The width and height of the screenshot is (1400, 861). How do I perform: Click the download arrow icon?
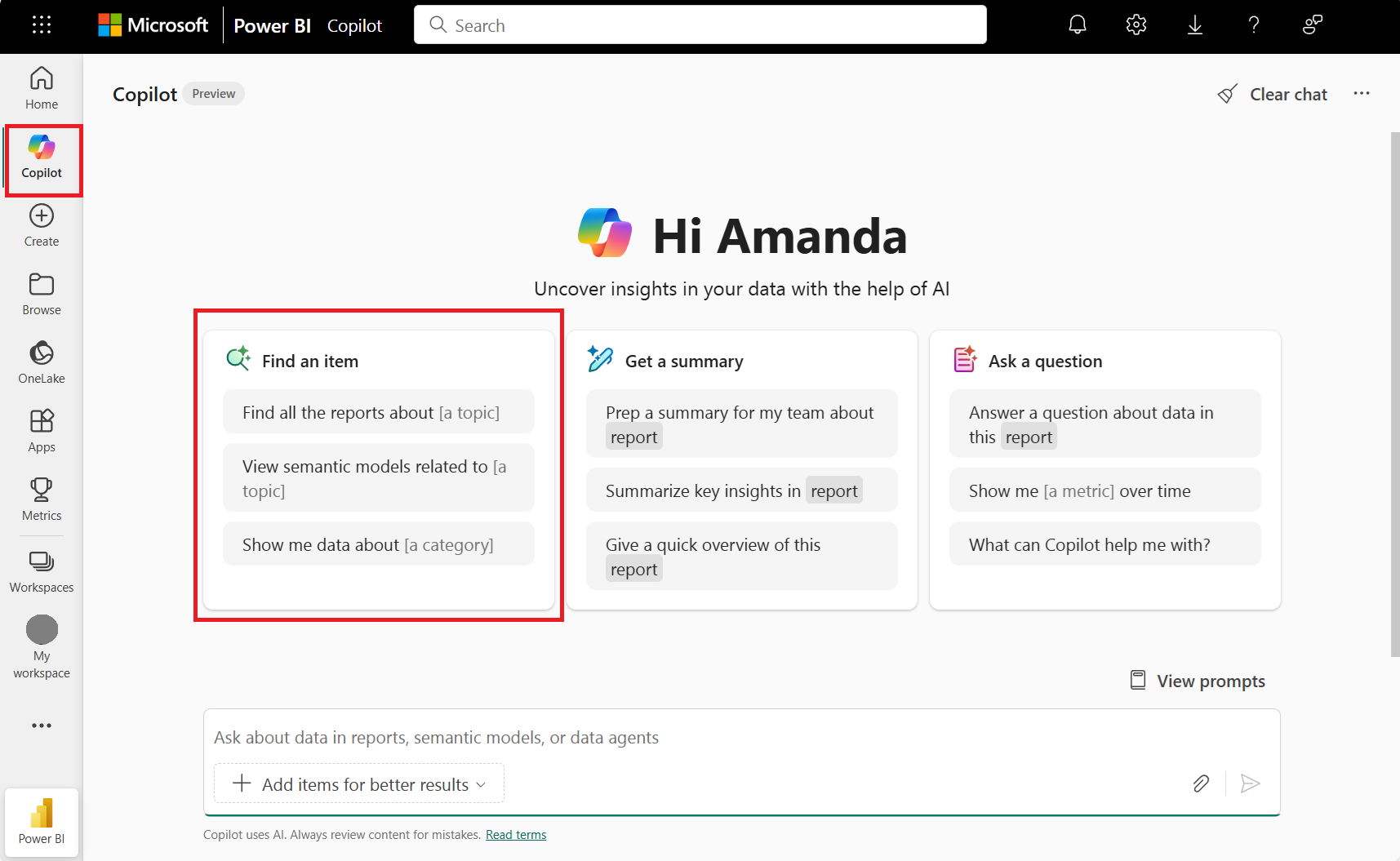1195,25
